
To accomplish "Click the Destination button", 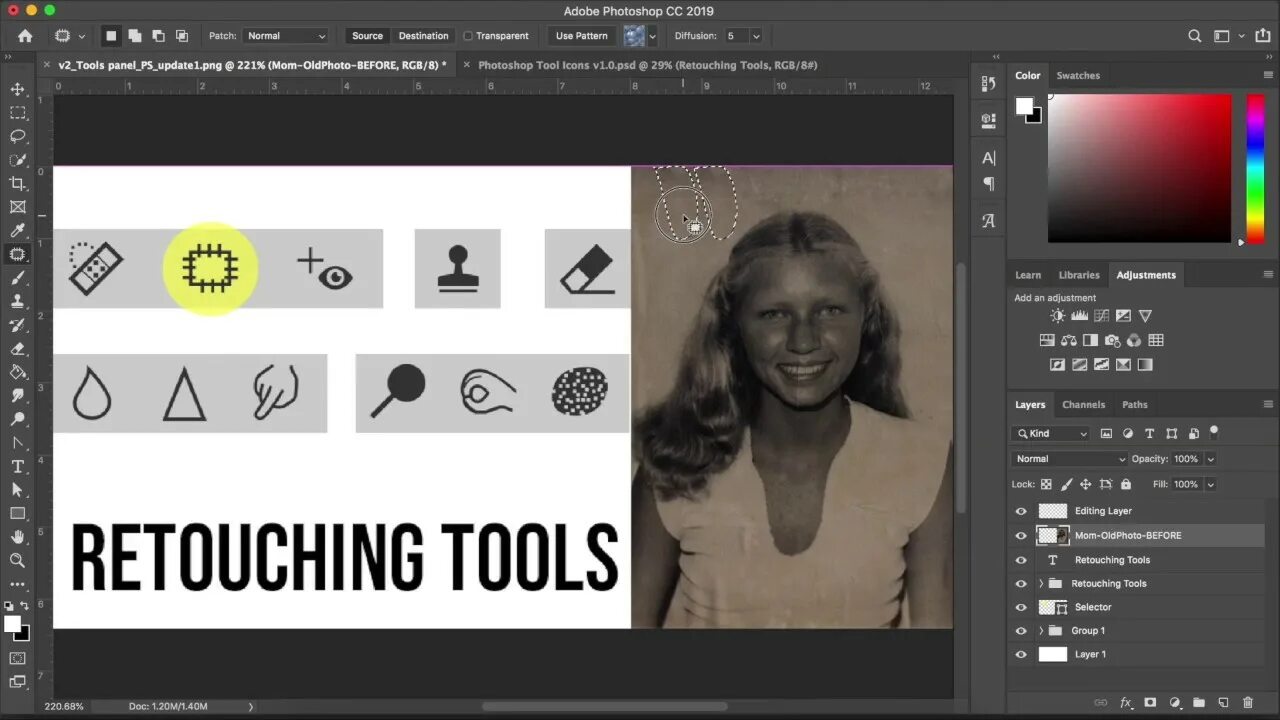I will [x=423, y=36].
